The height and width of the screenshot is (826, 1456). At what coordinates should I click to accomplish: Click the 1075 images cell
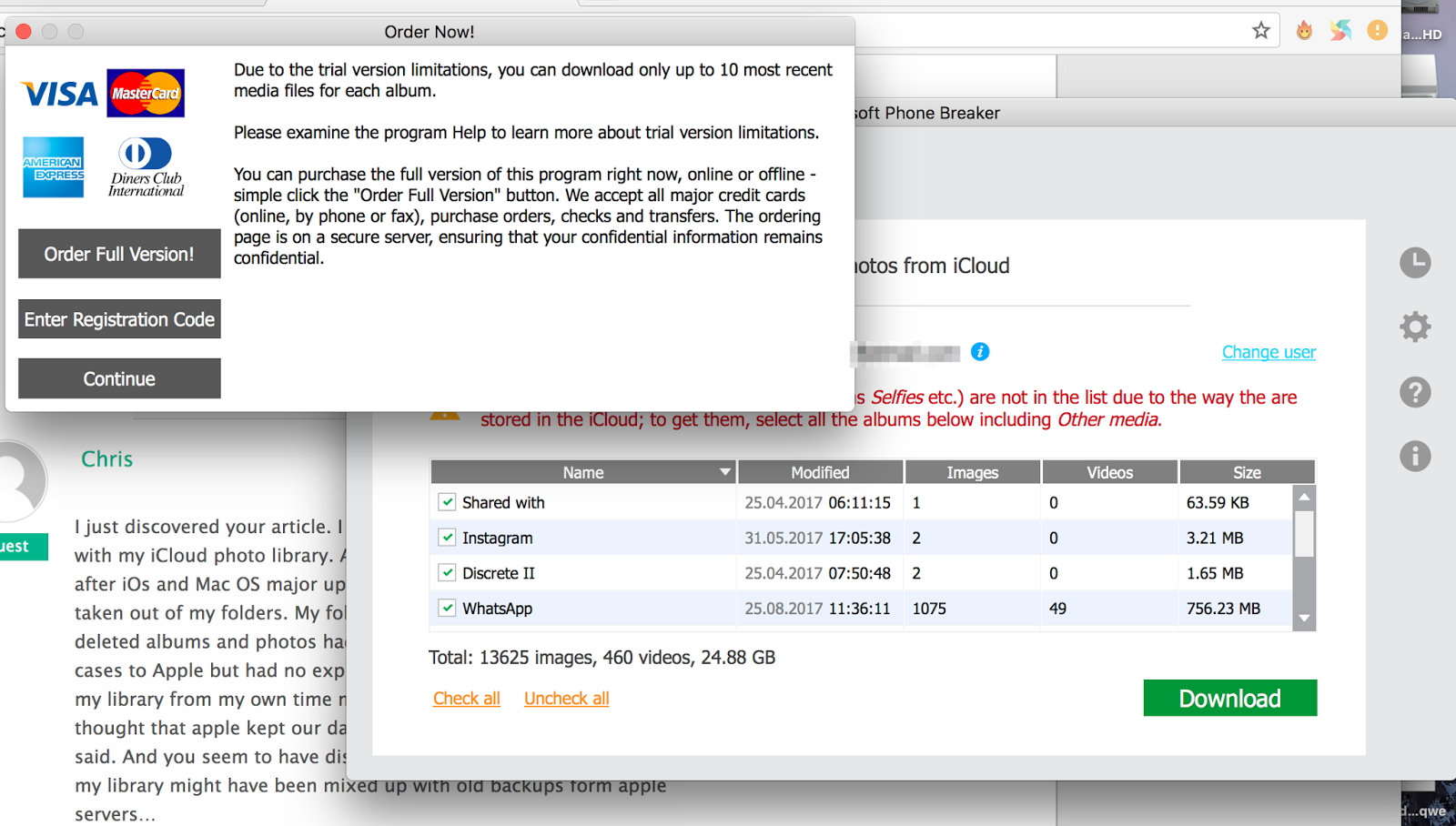[x=929, y=609]
